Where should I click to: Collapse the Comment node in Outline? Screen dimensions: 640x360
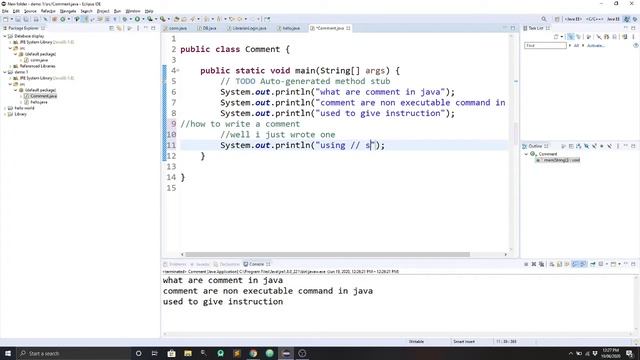point(526,154)
